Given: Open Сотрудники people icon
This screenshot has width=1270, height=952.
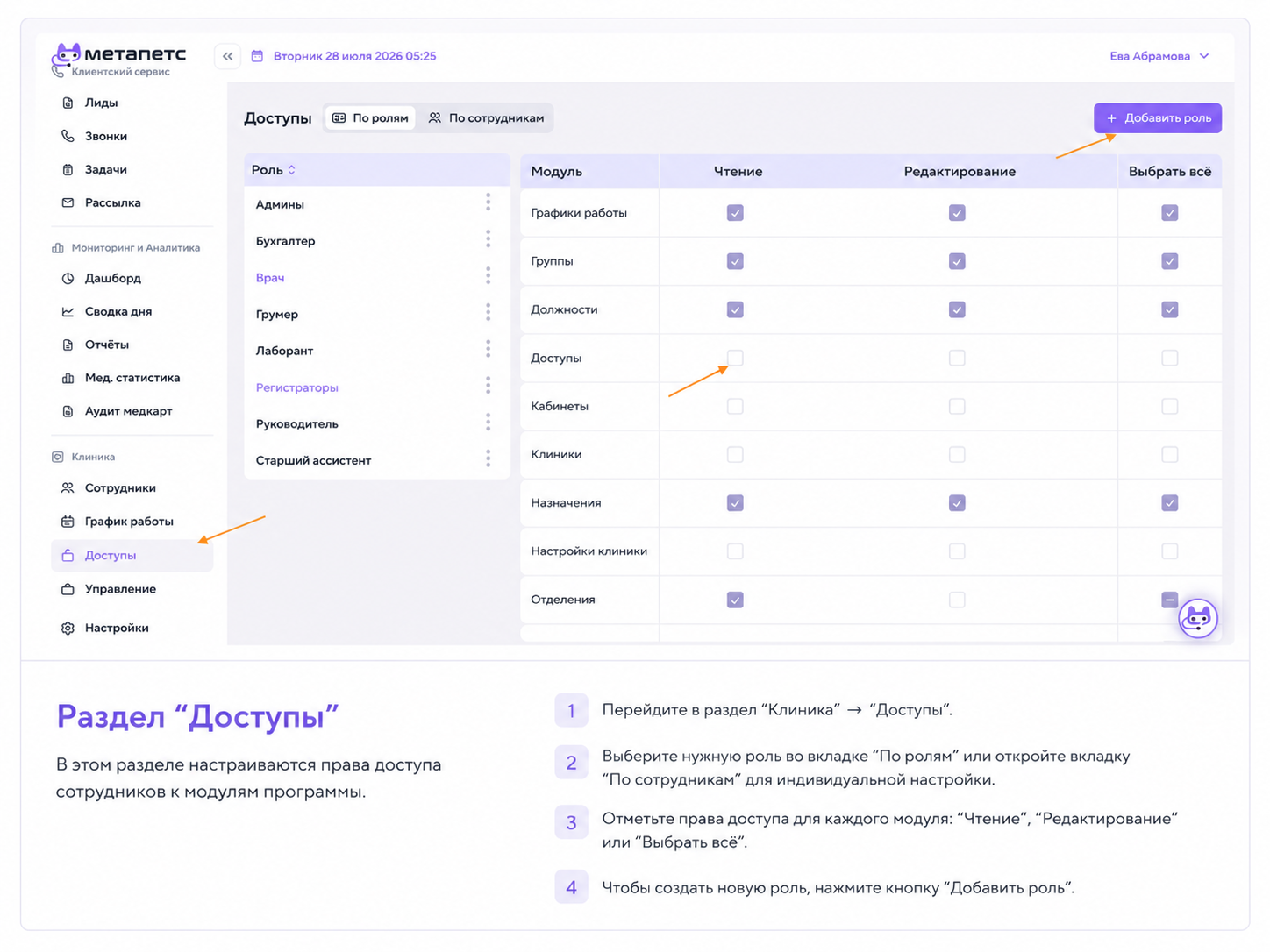Looking at the screenshot, I should (68, 488).
